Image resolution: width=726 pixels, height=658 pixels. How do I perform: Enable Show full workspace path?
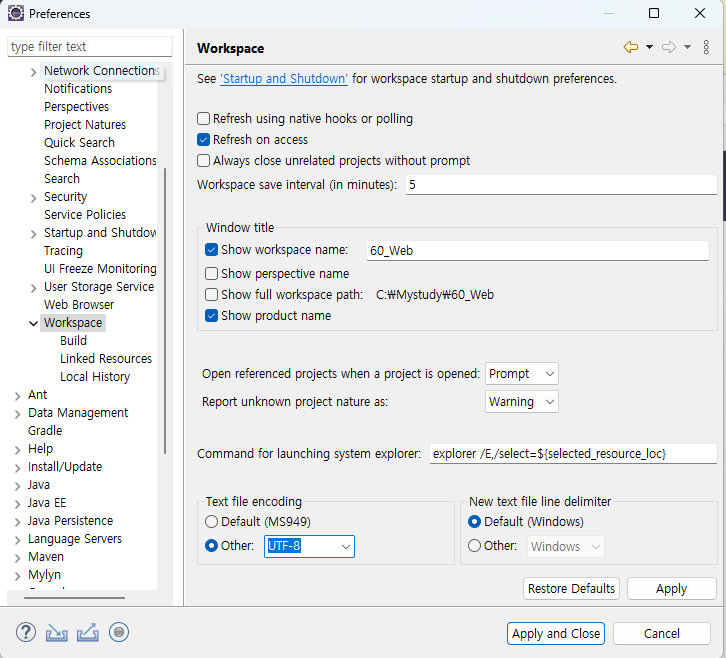click(x=211, y=295)
